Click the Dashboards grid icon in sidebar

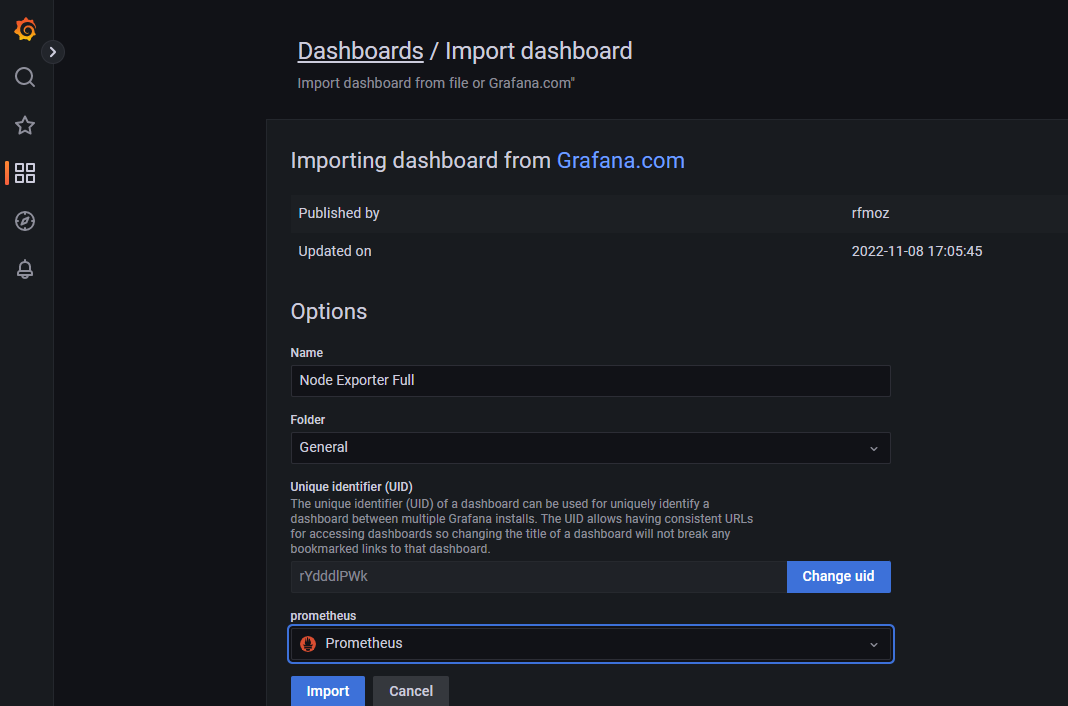25,173
